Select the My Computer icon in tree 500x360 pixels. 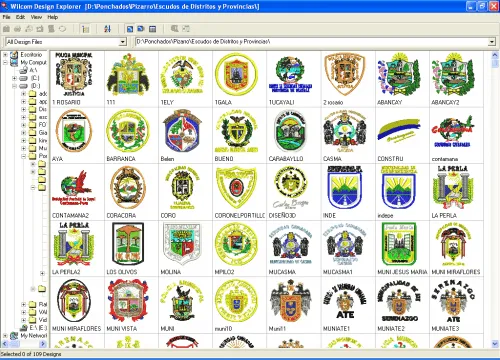(x=14, y=62)
